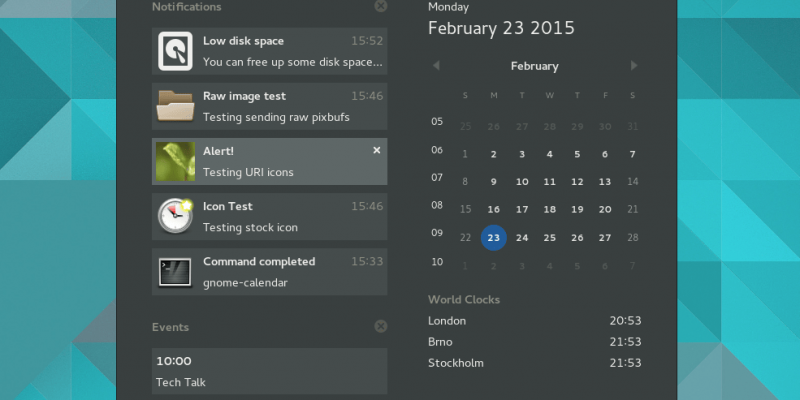Screen dimensions: 800x400
Task: Click the Brno world clock row
Action: tap(535, 342)
